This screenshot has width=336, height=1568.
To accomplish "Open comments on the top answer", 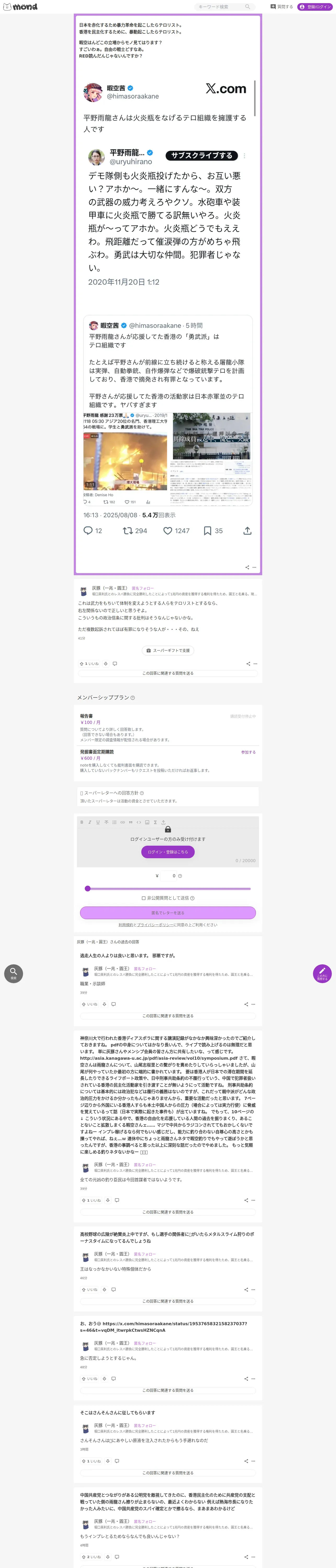I will (x=115, y=664).
